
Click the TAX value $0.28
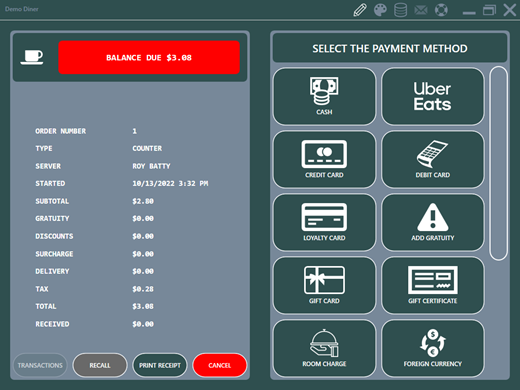pyautogui.click(x=143, y=289)
